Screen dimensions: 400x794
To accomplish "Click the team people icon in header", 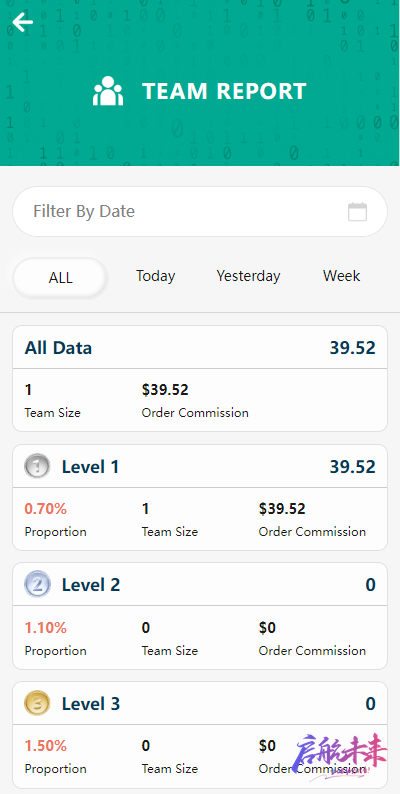I will click(108, 91).
